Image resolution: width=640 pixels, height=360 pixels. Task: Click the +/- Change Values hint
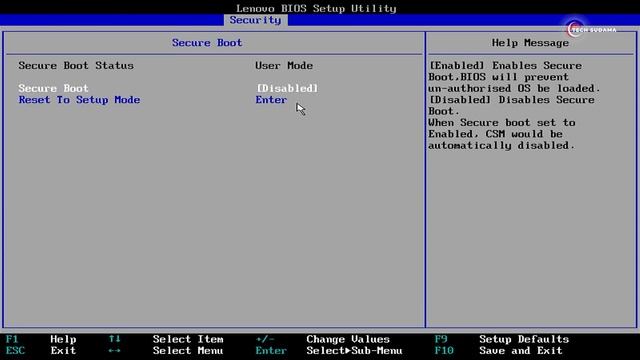(323, 339)
